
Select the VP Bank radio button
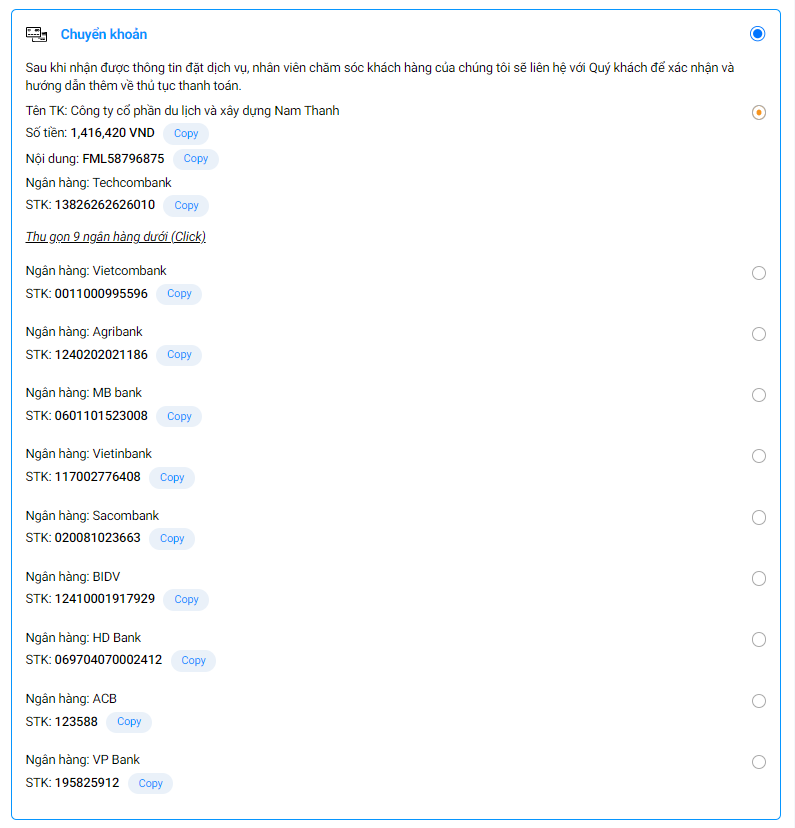(x=759, y=762)
